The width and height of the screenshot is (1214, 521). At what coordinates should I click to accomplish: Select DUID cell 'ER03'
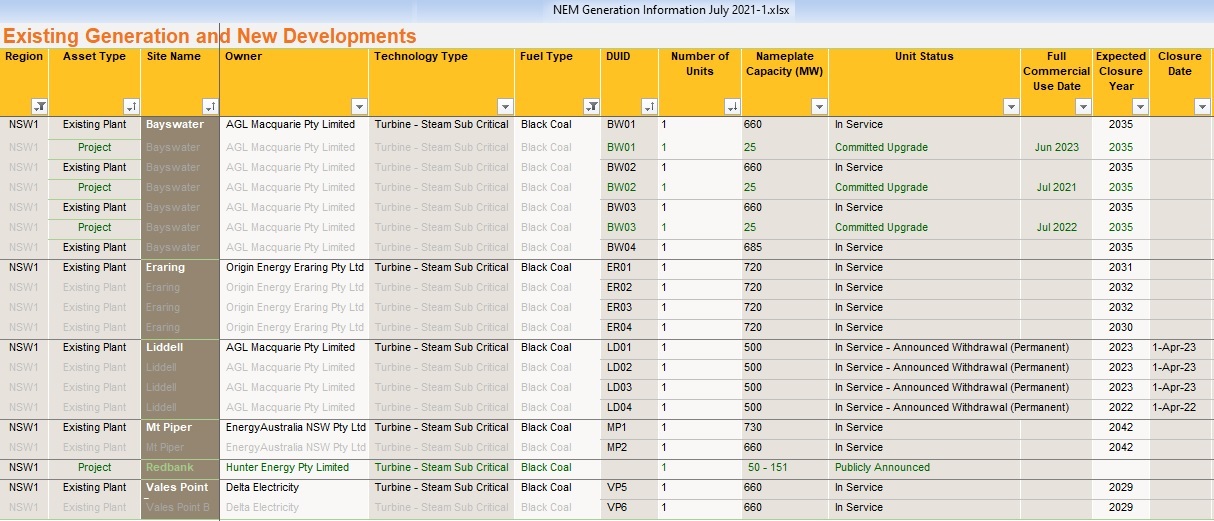point(630,307)
